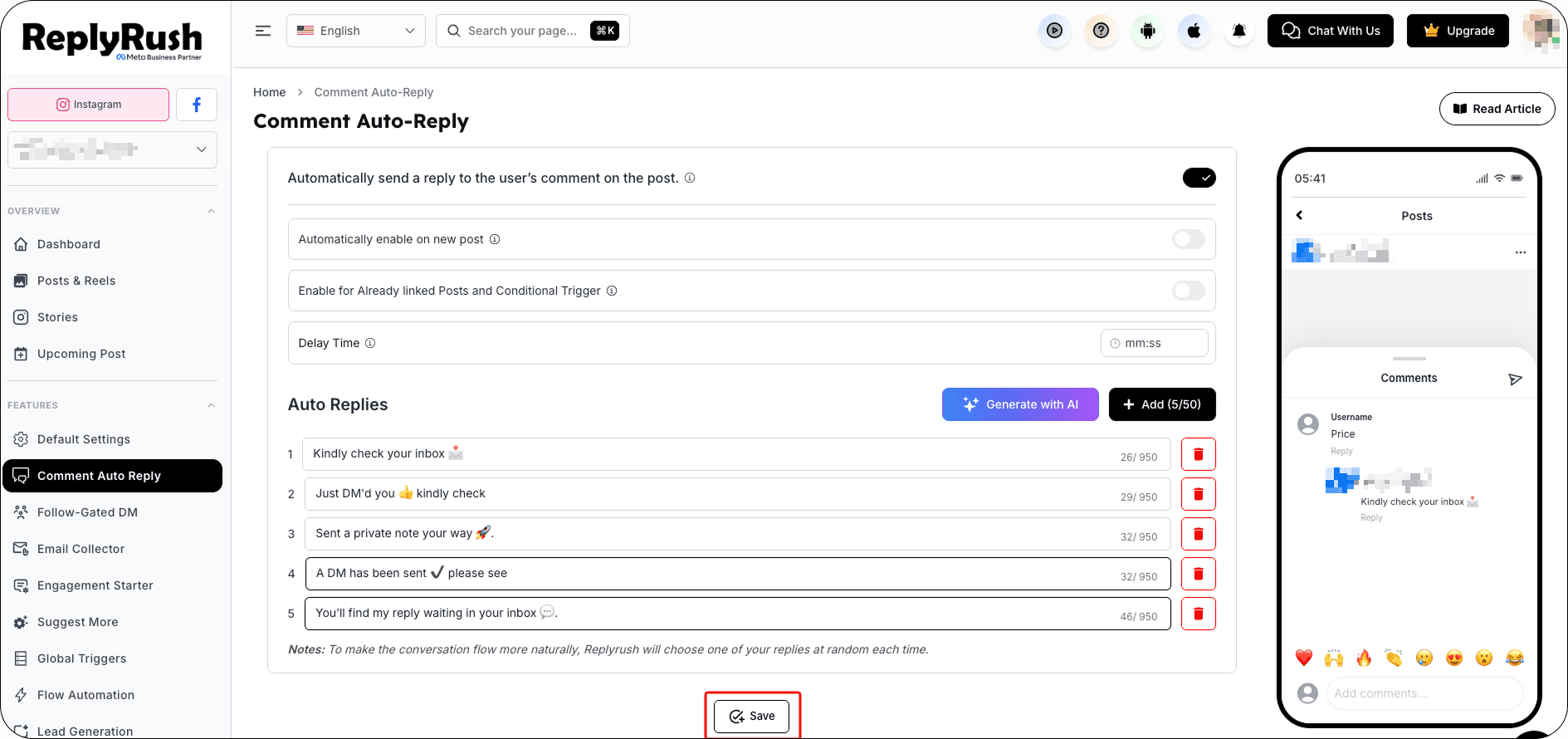The height and width of the screenshot is (739, 1568).
Task: Click the Upgrade button
Action: coord(1458,31)
